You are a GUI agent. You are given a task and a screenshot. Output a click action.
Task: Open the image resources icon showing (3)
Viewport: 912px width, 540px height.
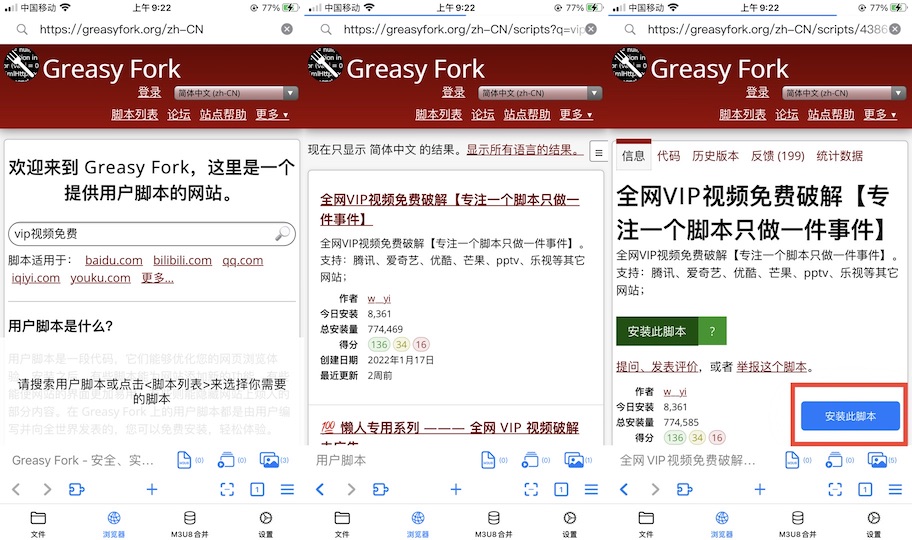[x=274, y=460]
